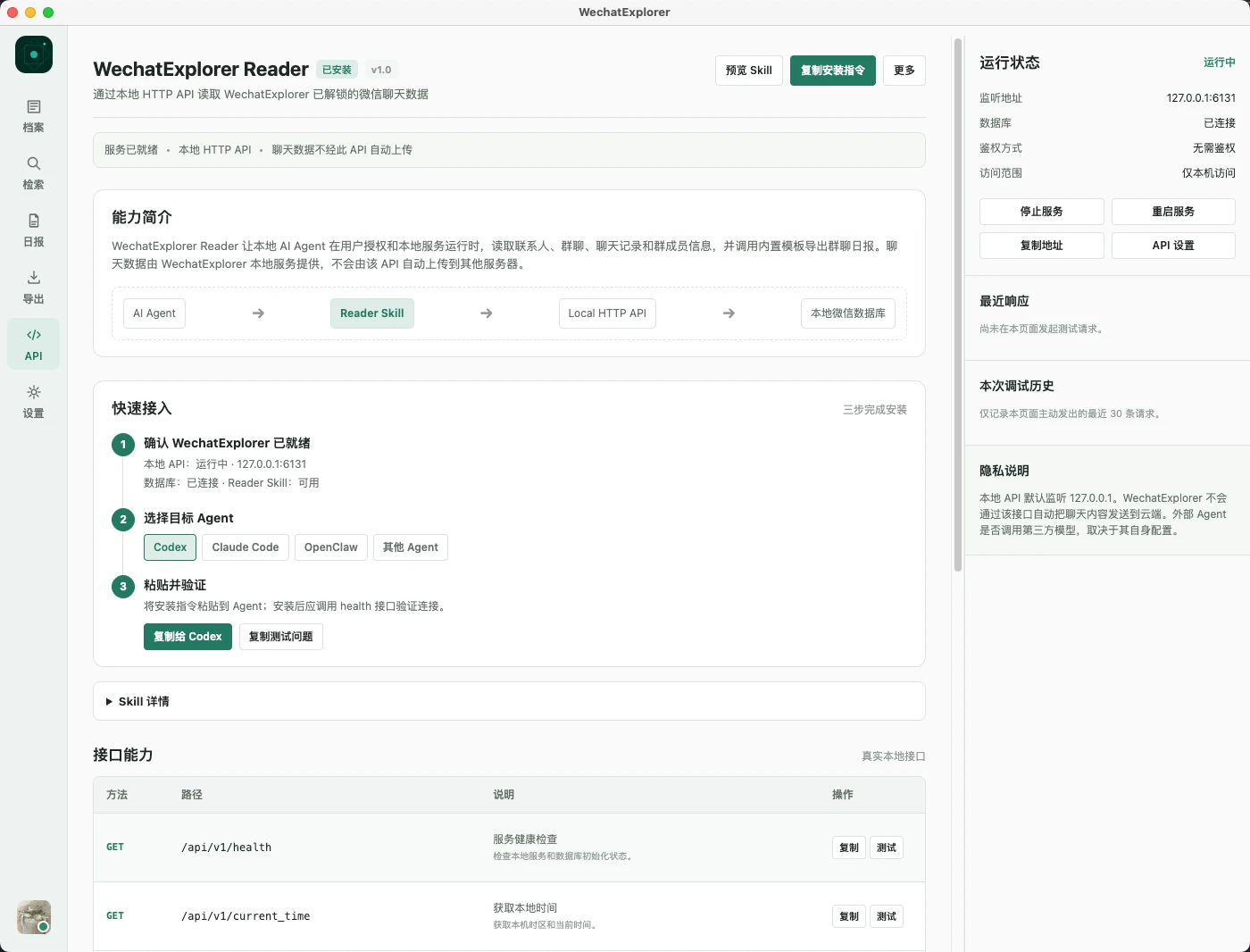1250x952 pixels.
Task: Click the 隐私说明 section heading
Action: (1004, 472)
